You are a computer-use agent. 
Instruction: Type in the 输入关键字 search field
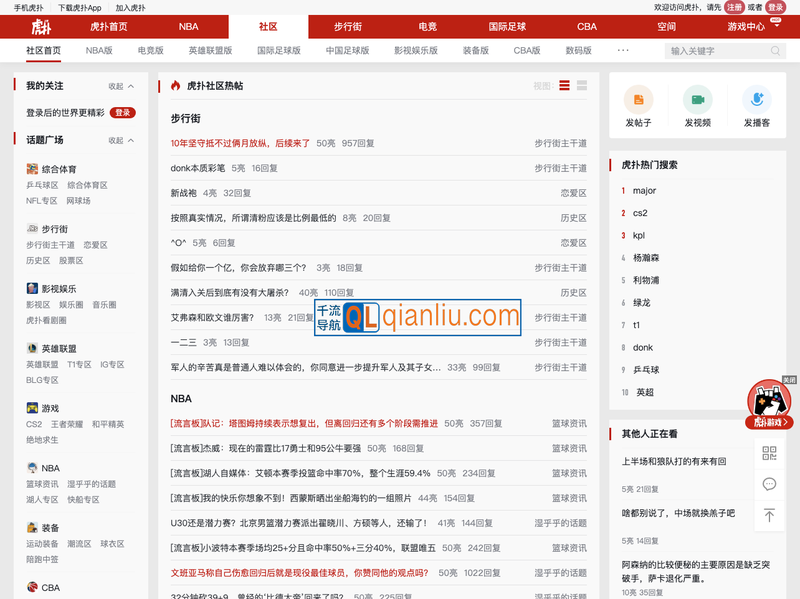tap(715, 50)
